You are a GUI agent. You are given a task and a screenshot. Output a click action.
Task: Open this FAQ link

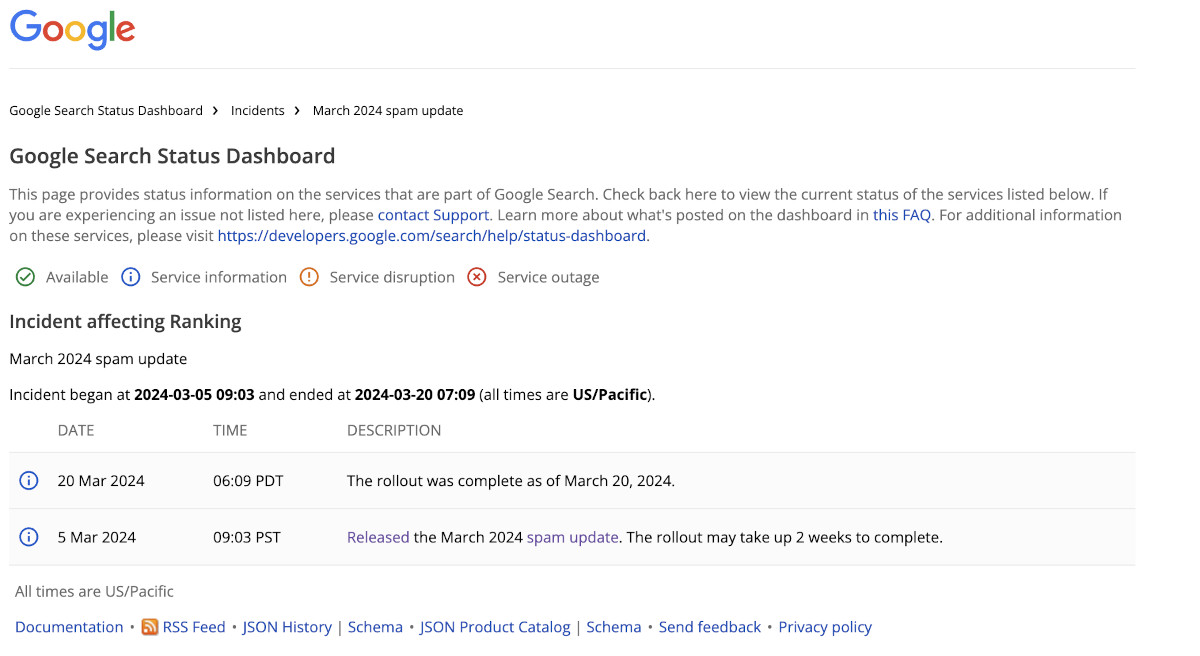pos(901,214)
